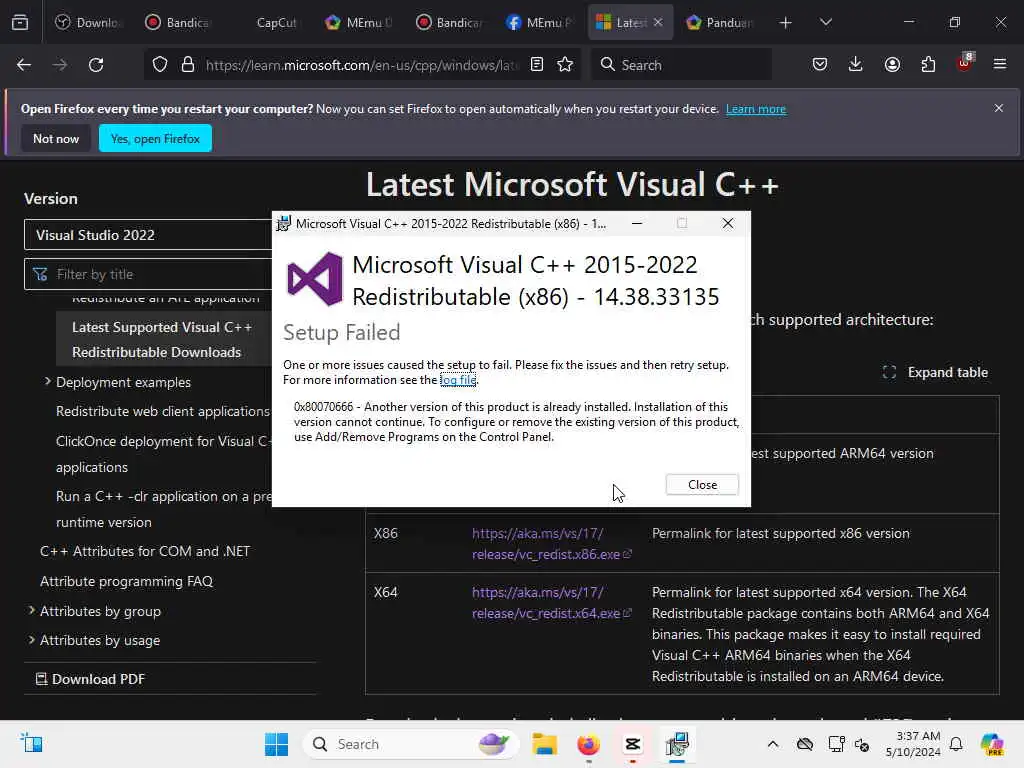Viewport: 1024px width, 768px height.
Task: Dismiss the Firefox startup notification bar
Action: pyautogui.click(x=999, y=108)
